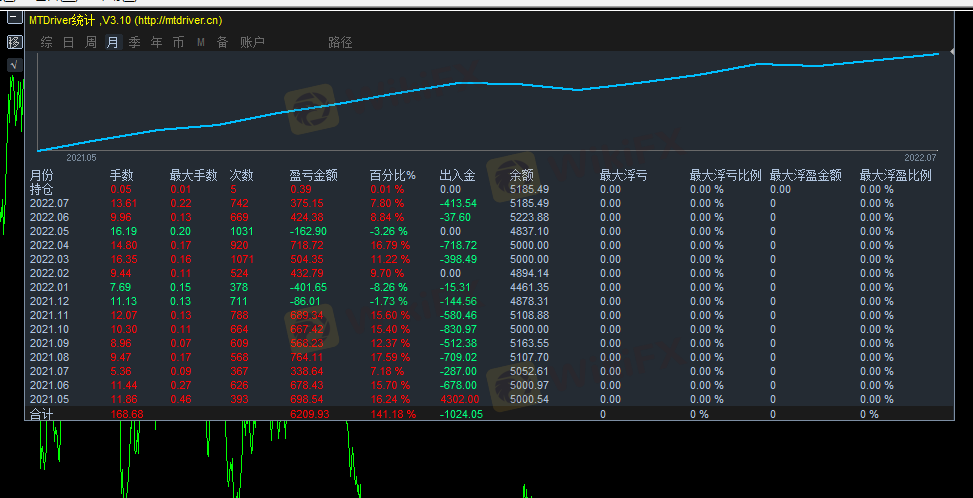
Task: Select the 币 currency tab
Action: 178,42
